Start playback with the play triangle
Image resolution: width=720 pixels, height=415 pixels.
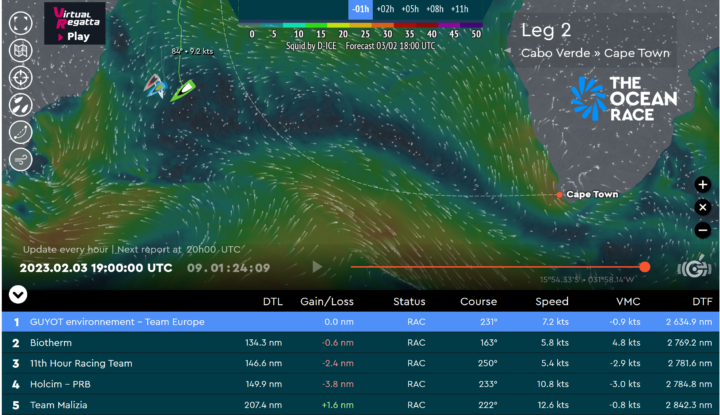317,267
